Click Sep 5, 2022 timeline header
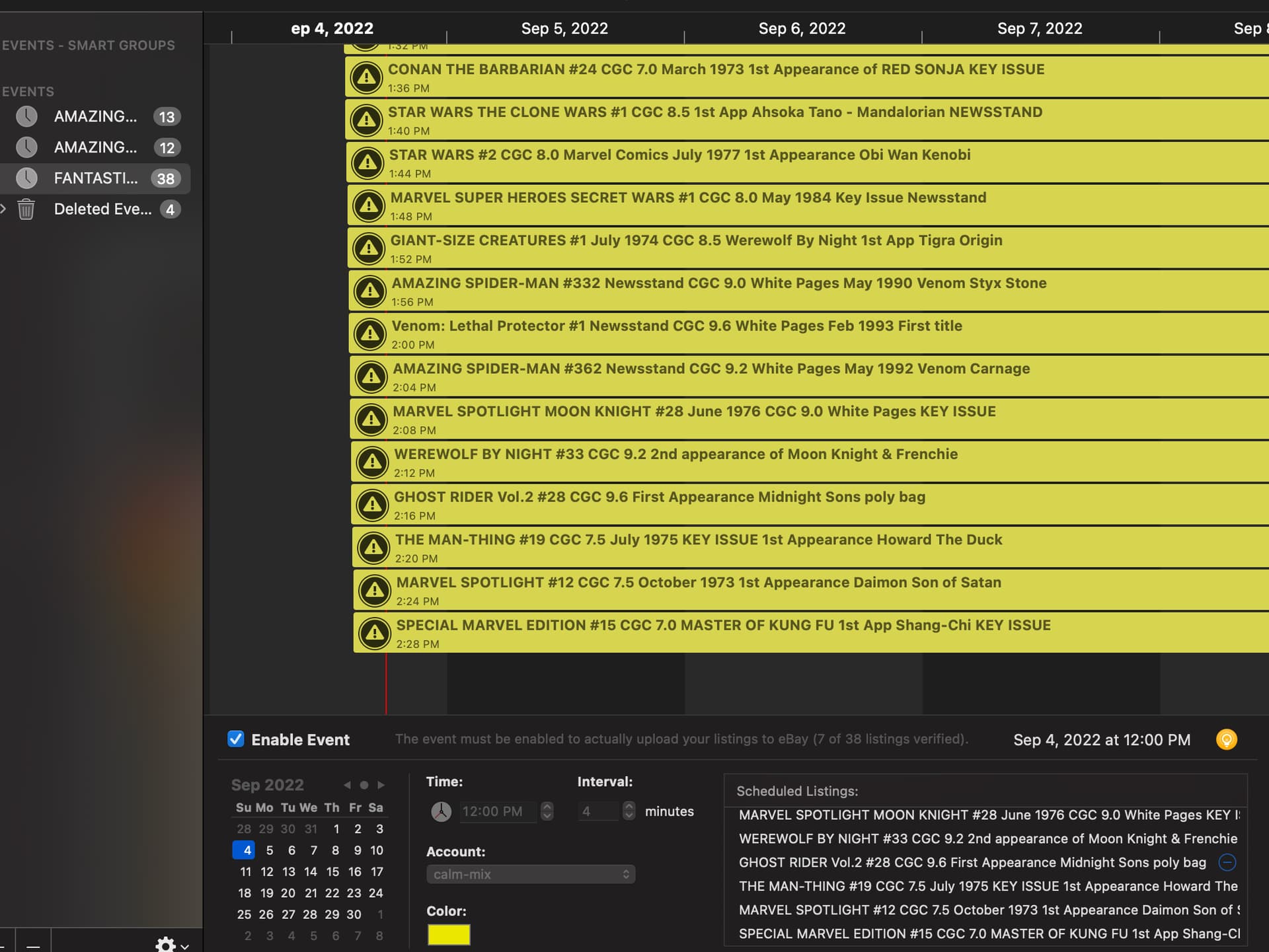This screenshot has width=1269, height=952. 564,28
